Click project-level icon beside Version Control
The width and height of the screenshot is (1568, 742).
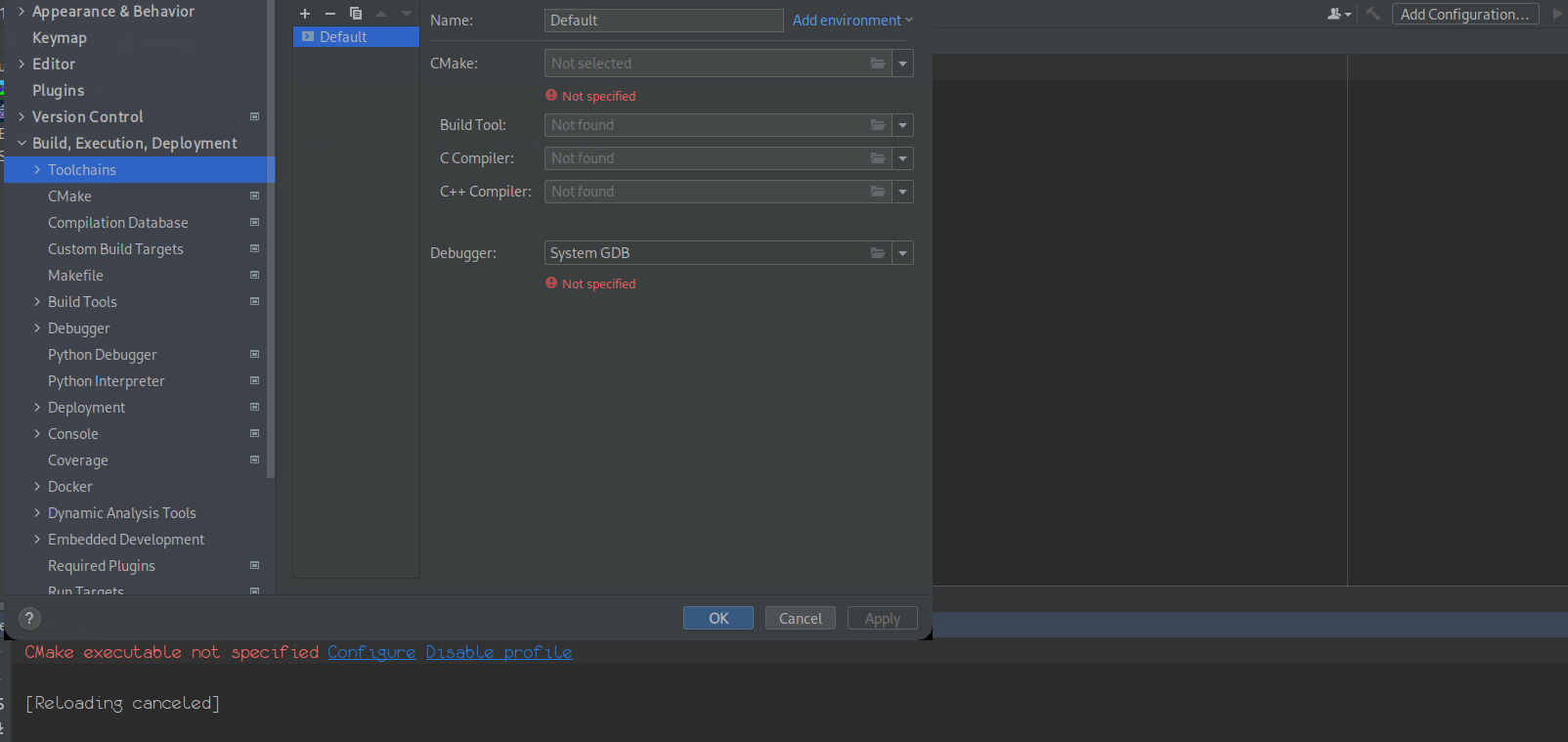255,116
